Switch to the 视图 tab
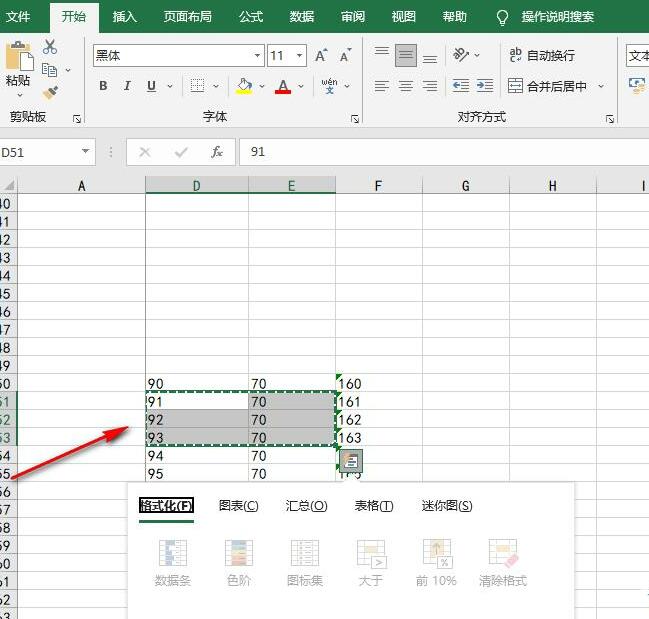The width and height of the screenshot is (649, 619). click(x=404, y=17)
